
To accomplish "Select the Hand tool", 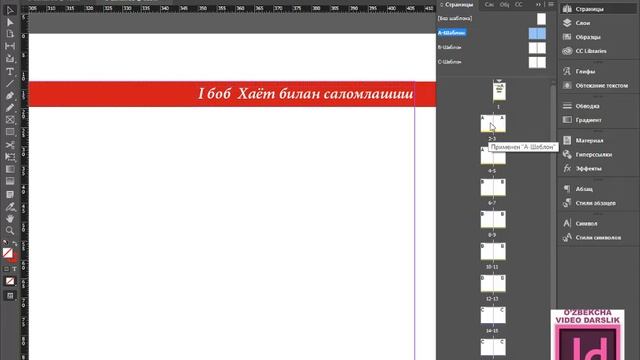I will (x=10, y=219).
